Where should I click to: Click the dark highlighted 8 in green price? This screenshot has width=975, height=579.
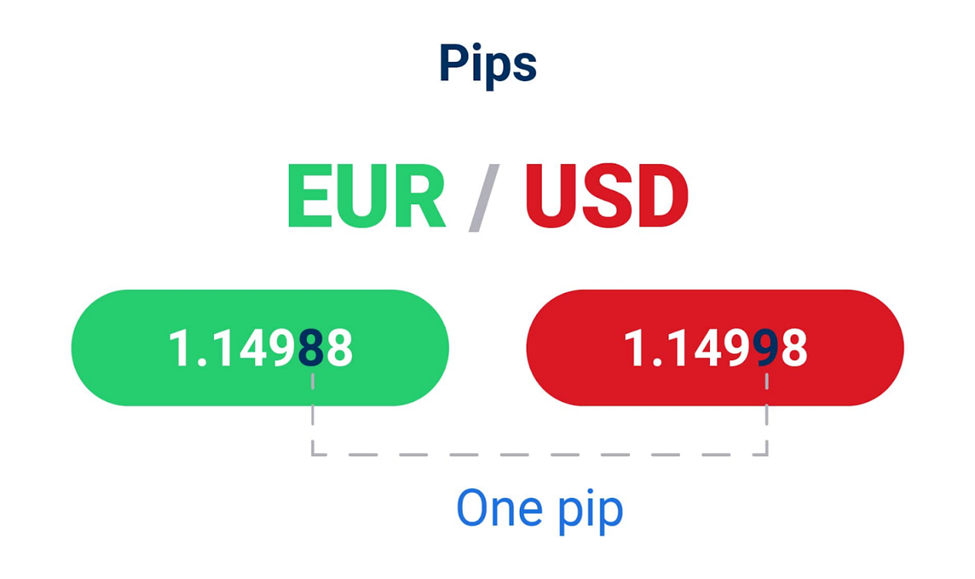(312, 349)
